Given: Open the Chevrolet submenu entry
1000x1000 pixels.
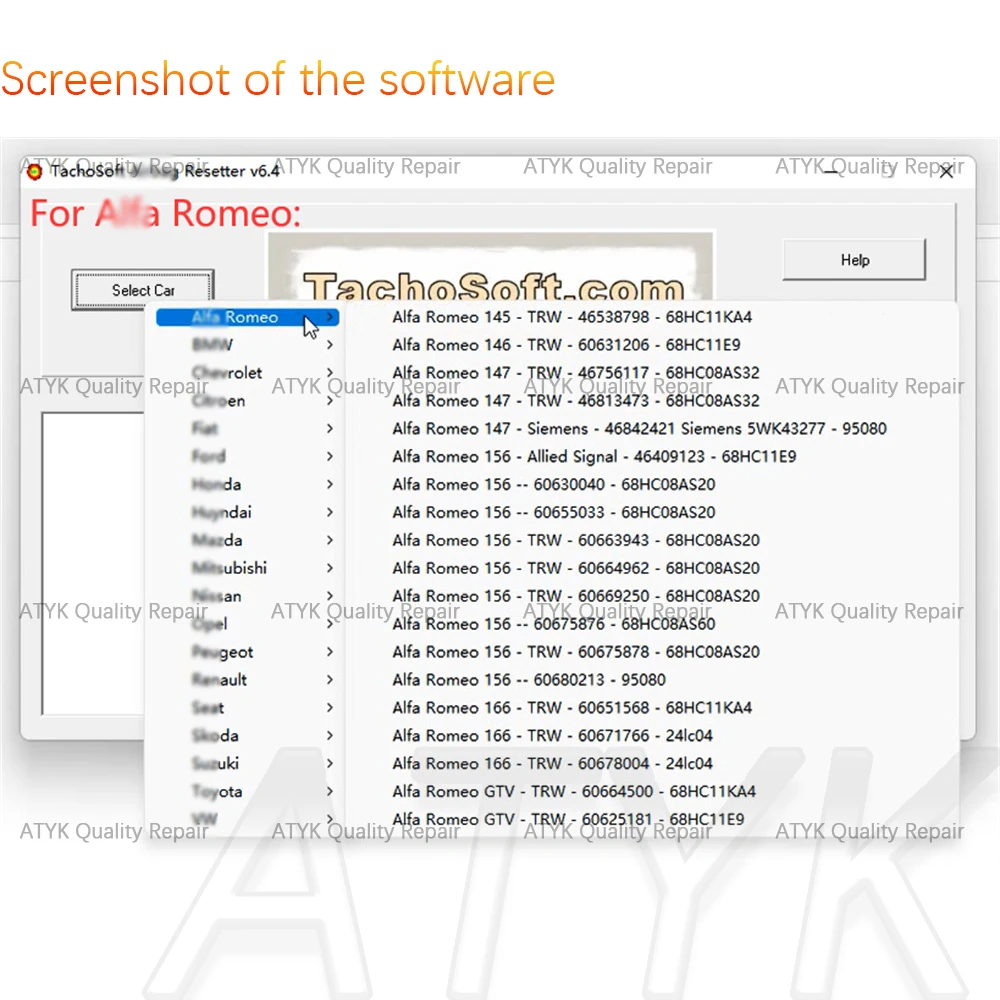Looking at the screenshot, I should (x=247, y=372).
